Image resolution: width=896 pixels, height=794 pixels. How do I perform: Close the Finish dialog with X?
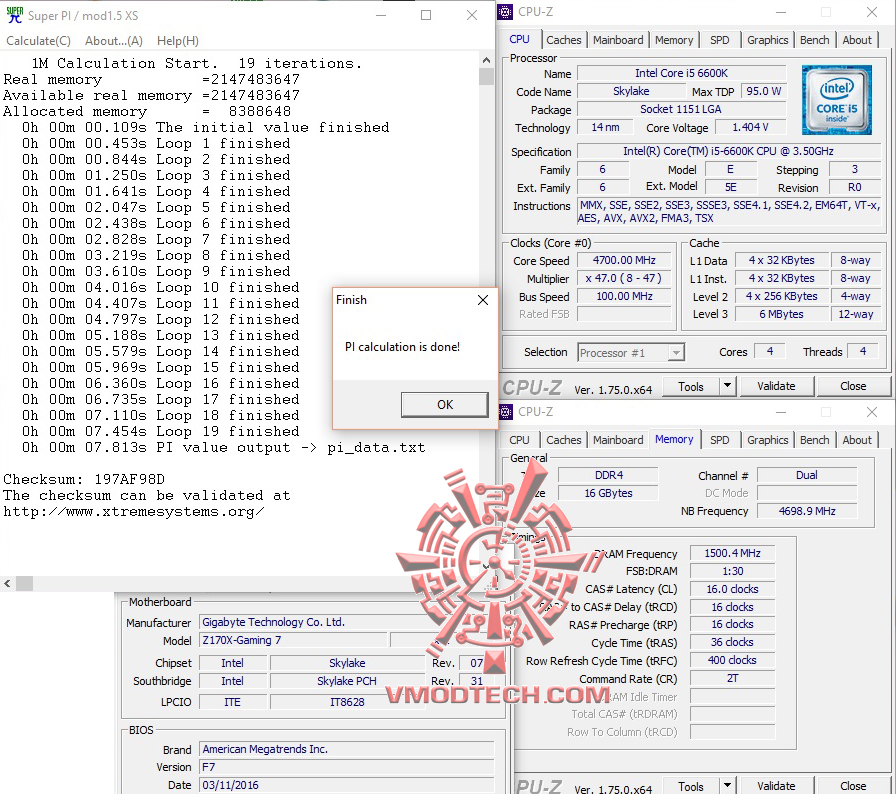[x=483, y=300]
